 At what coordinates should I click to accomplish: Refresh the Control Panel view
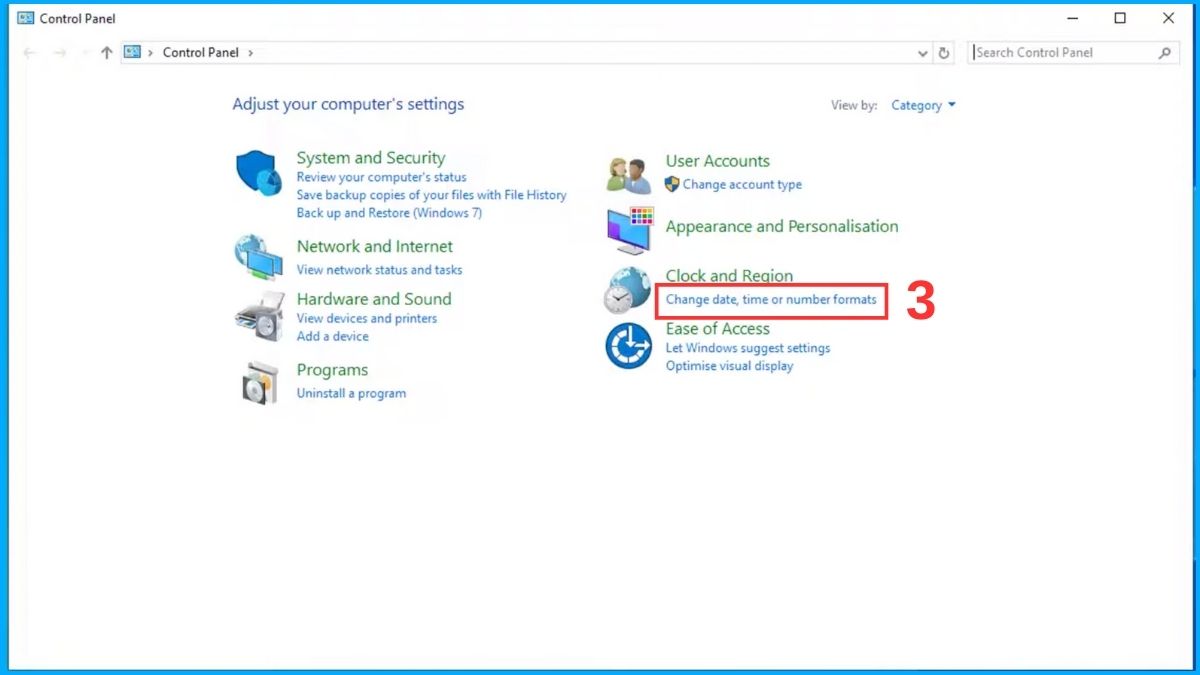(x=944, y=53)
